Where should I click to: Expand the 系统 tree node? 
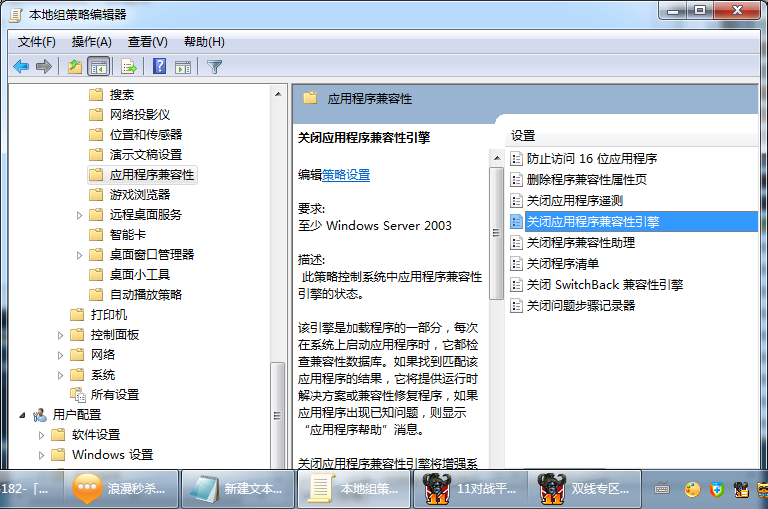coord(60,375)
